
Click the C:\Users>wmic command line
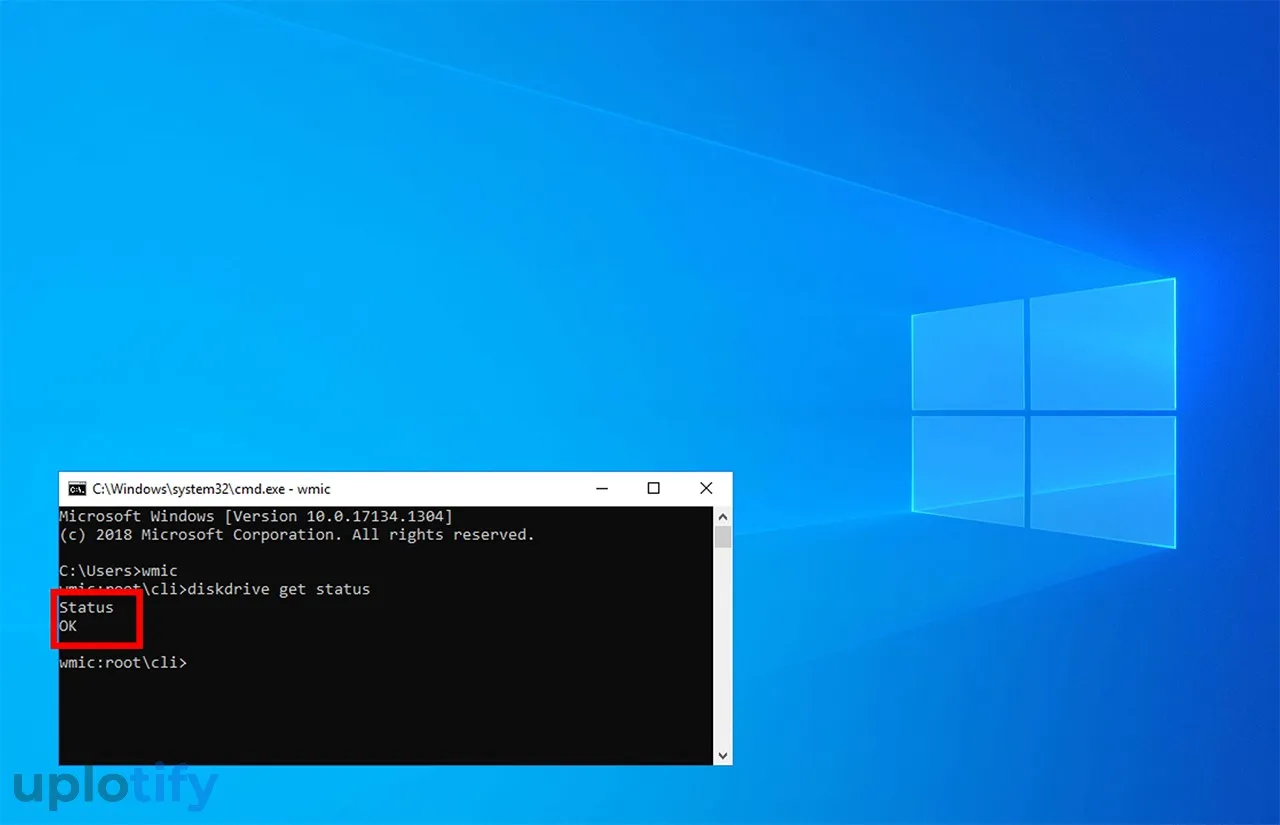point(118,571)
